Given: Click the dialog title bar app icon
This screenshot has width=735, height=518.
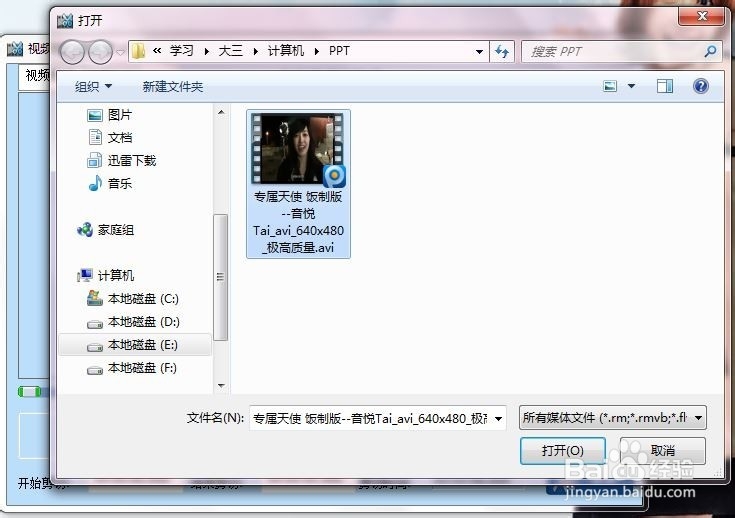Looking at the screenshot, I should coord(65,21).
